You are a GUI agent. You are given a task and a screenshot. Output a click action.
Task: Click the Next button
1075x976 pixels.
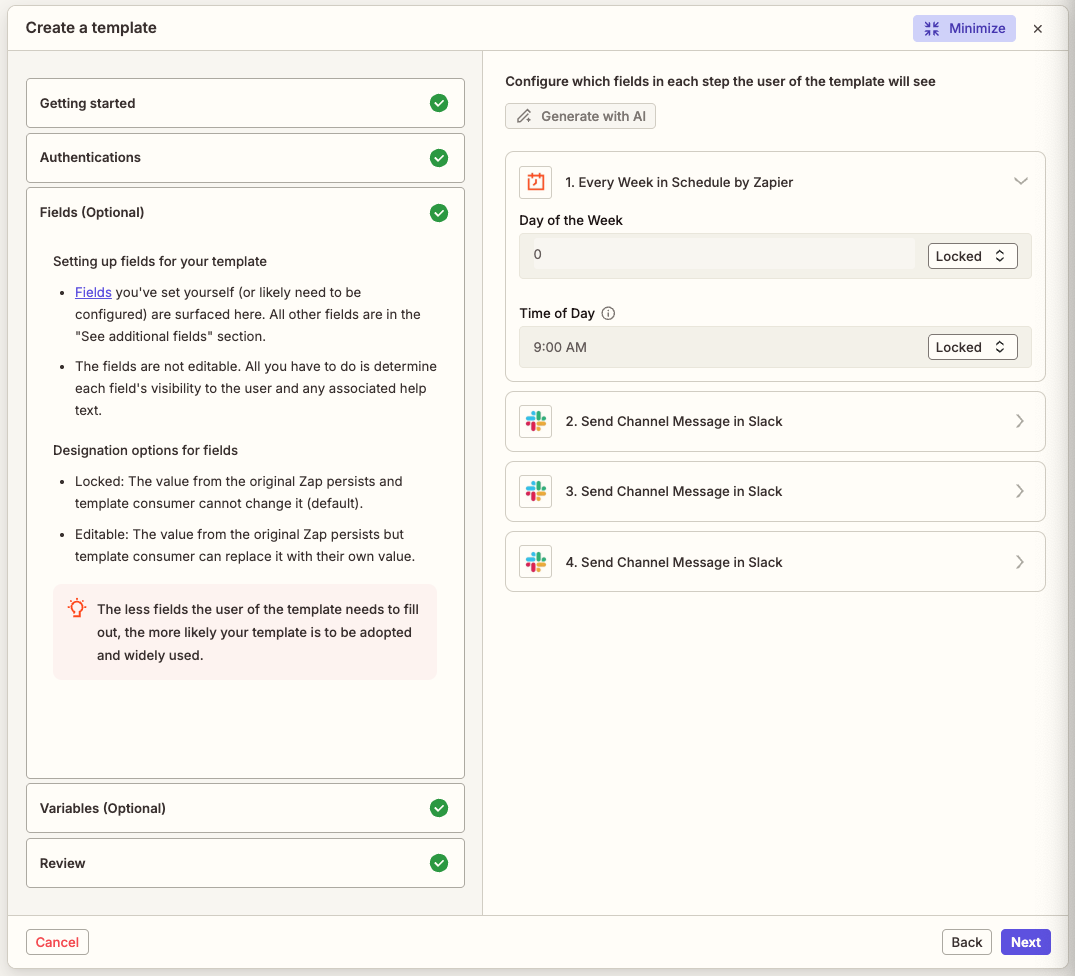pyautogui.click(x=1025, y=942)
